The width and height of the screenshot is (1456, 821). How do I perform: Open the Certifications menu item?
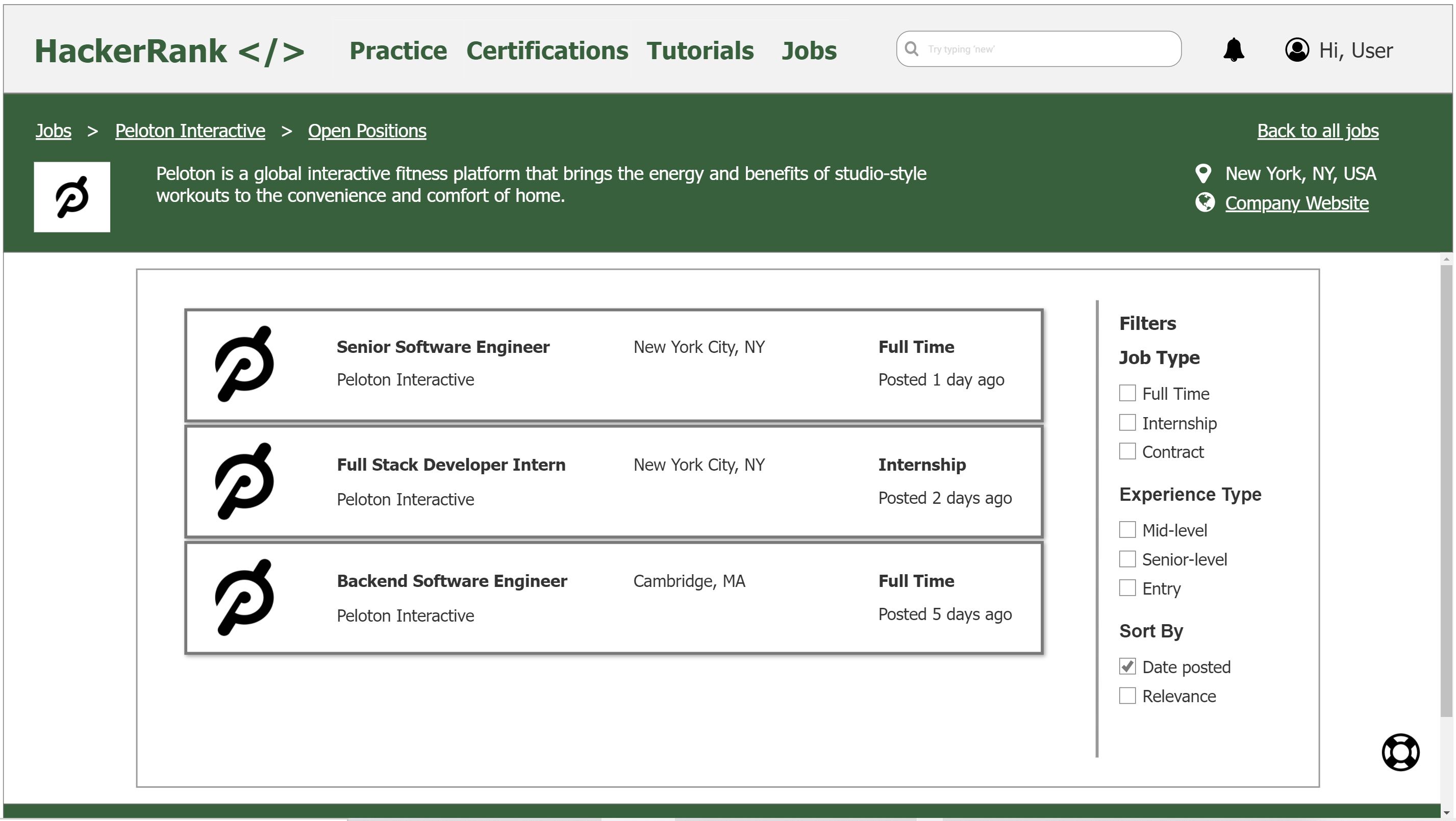click(547, 50)
